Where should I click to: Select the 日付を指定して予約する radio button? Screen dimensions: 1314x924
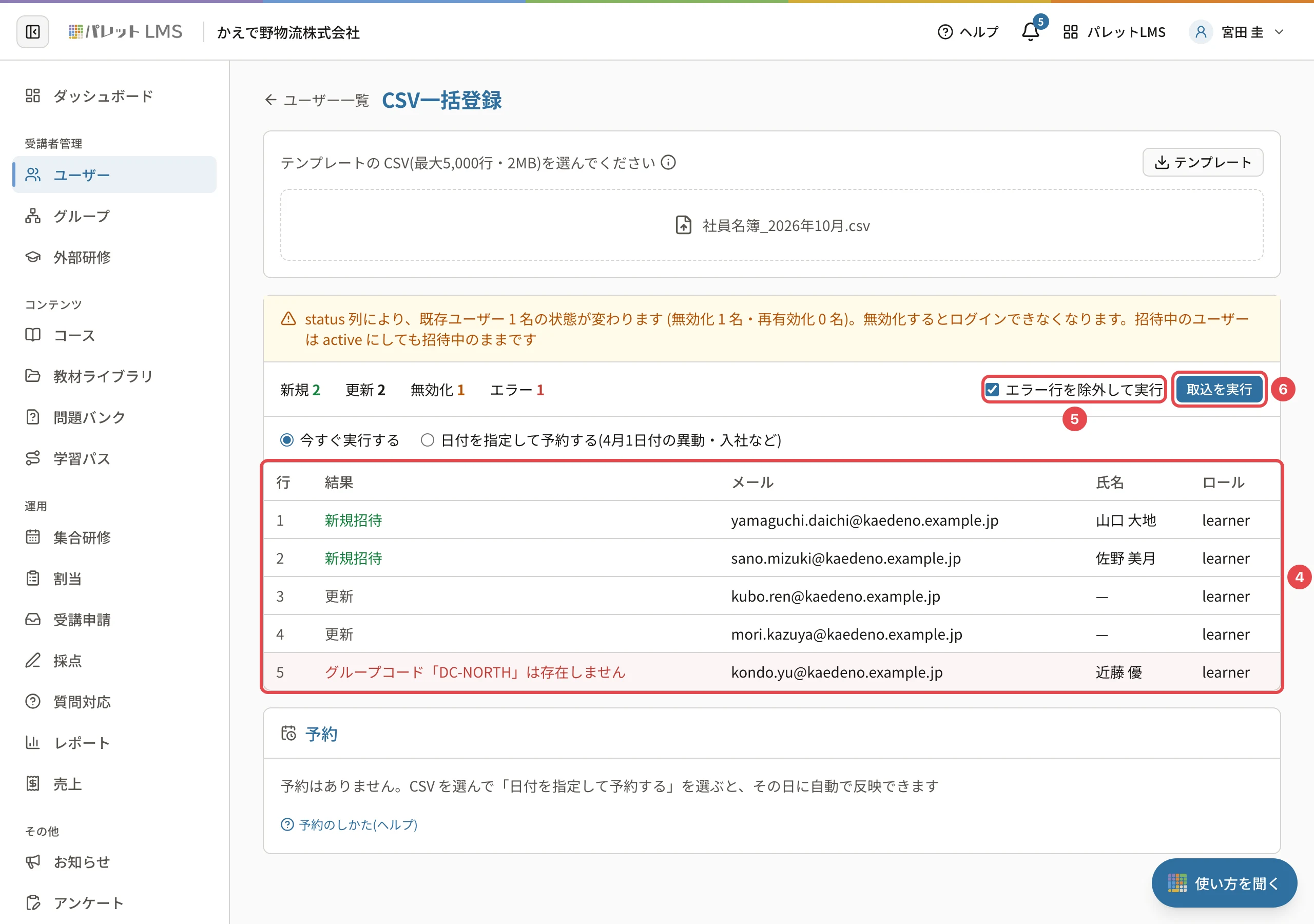coord(427,440)
